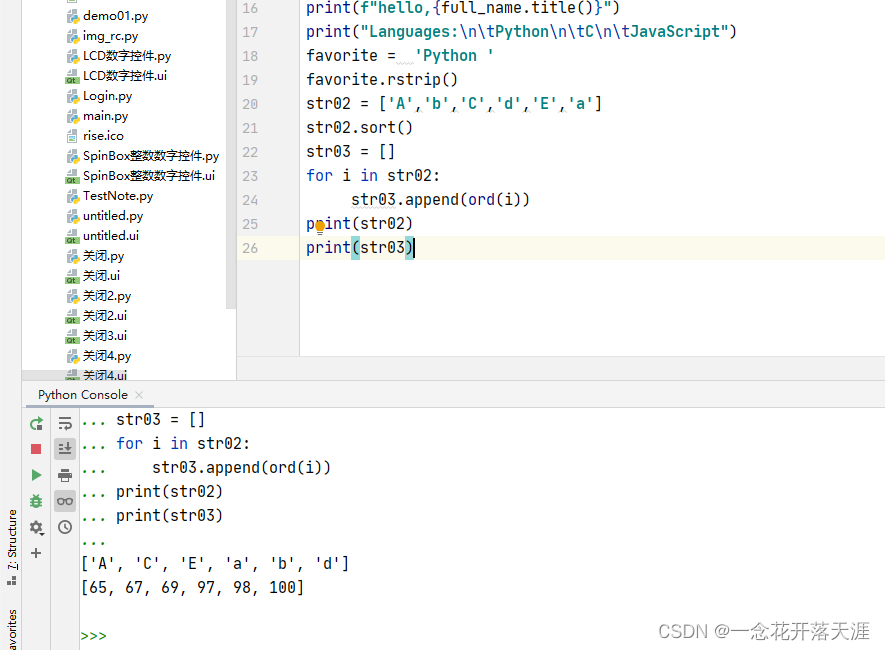This screenshot has height=650, width=885.
Task: Open console history with clock icon
Action: tap(65, 527)
